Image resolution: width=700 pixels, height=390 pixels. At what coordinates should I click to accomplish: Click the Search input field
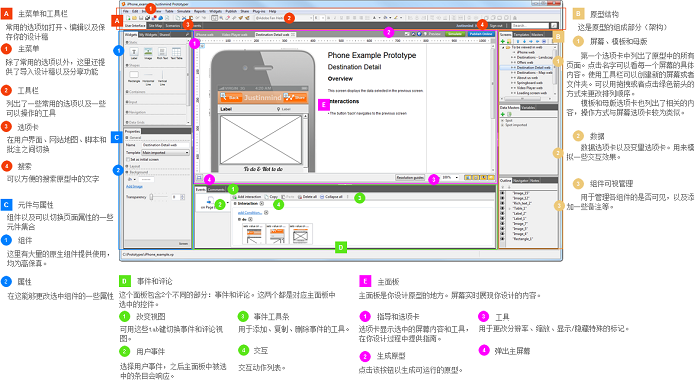pos(530,26)
